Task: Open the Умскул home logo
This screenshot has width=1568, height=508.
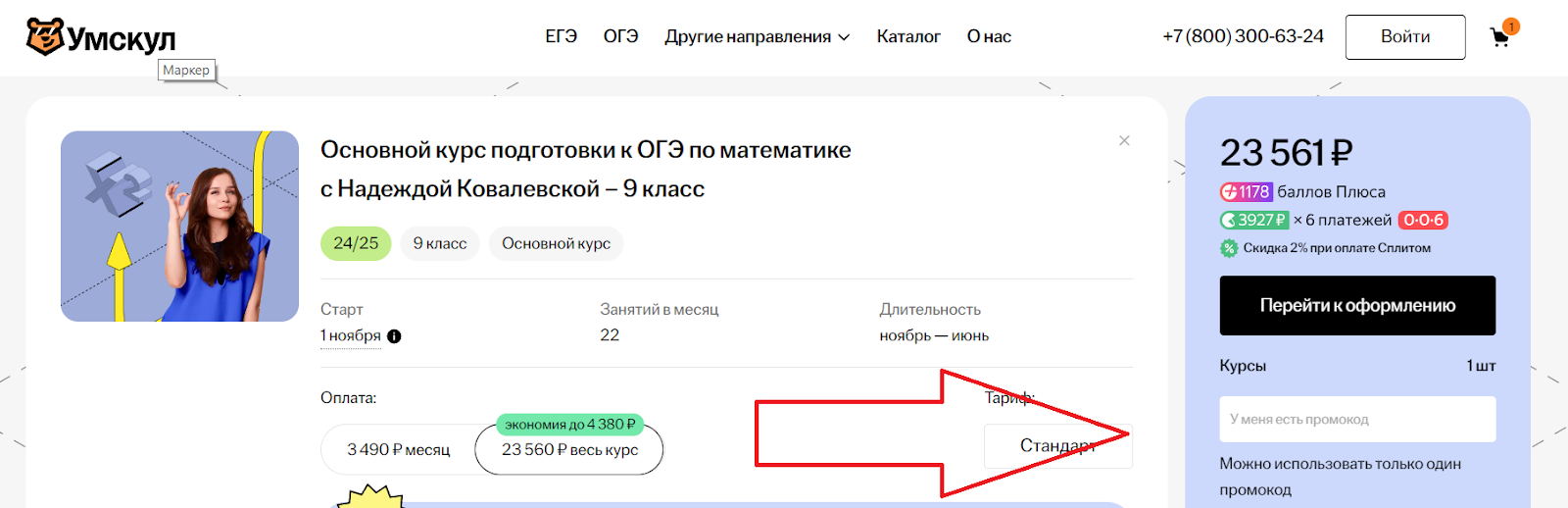Action: click(x=101, y=37)
